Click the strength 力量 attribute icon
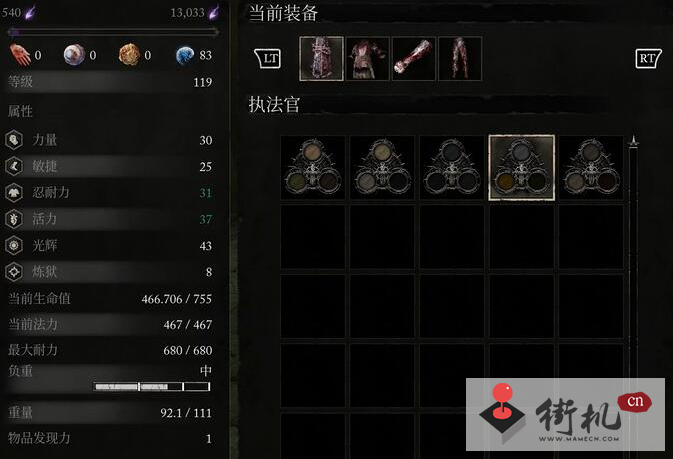673x459 pixels. tap(14, 140)
